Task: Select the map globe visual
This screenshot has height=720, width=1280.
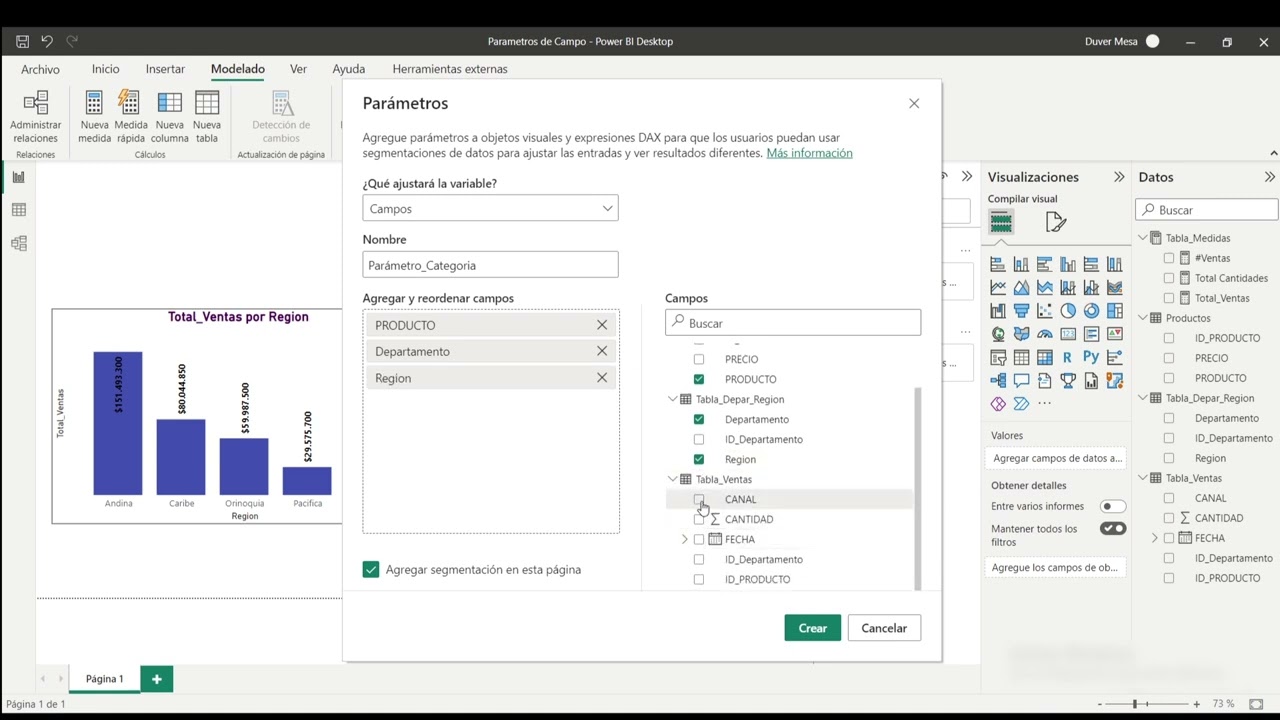Action: point(998,333)
